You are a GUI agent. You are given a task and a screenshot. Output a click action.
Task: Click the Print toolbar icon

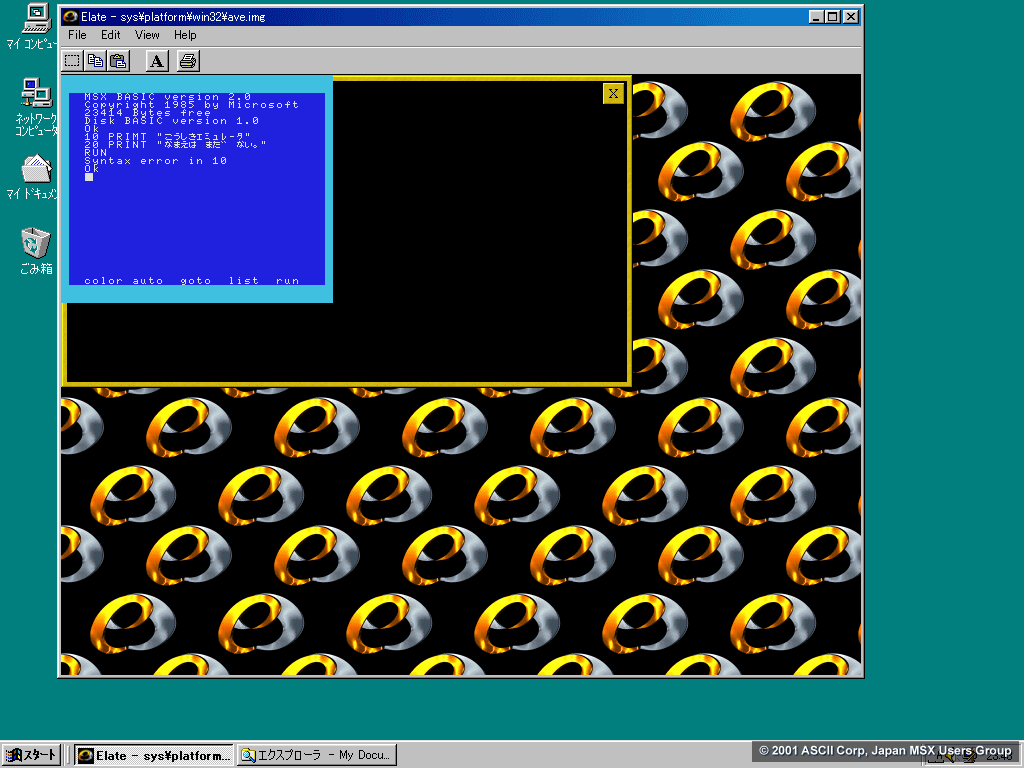[x=188, y=61]
